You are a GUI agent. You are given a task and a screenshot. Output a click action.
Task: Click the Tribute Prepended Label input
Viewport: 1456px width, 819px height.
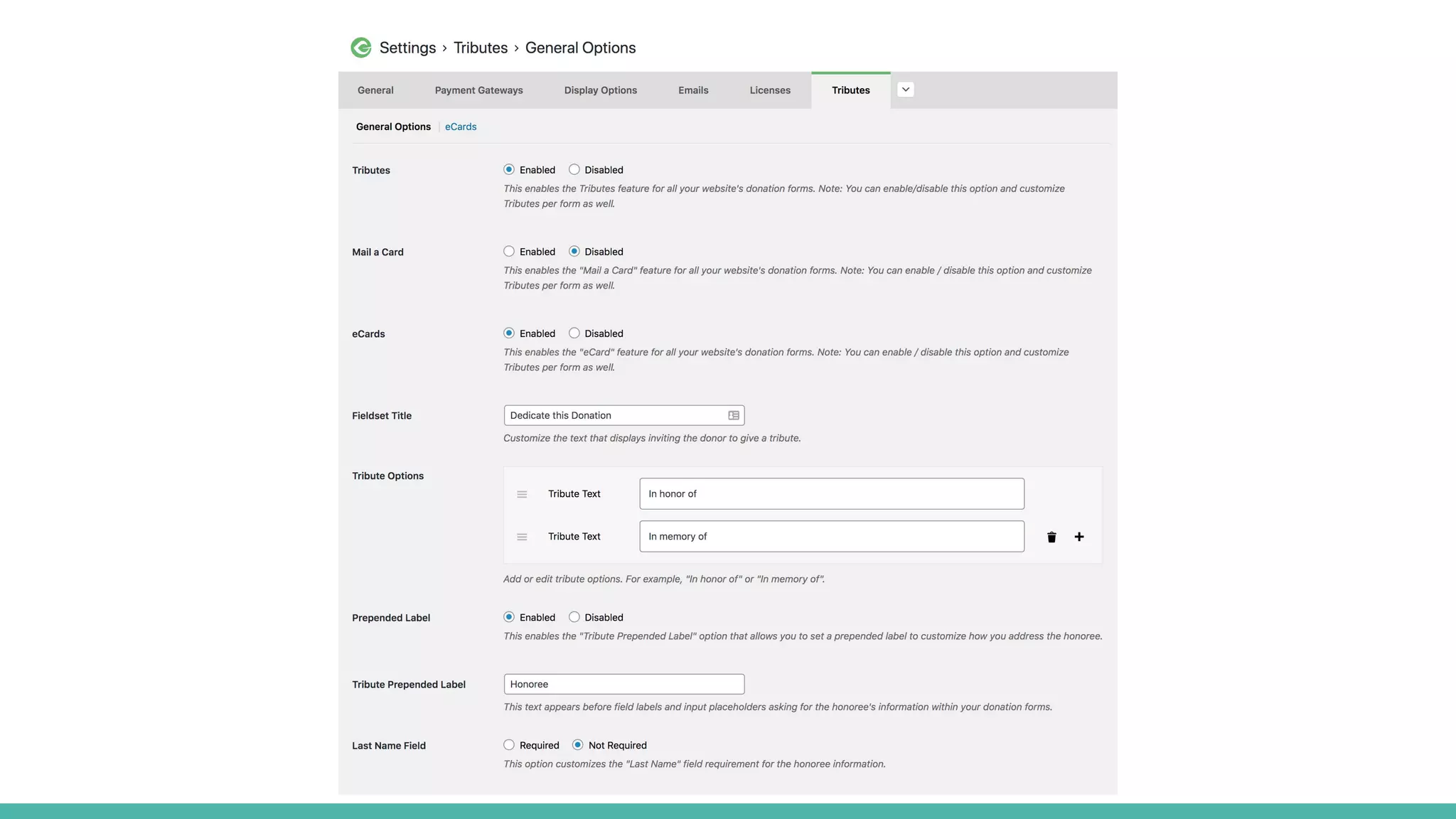(x=623, y=684)
